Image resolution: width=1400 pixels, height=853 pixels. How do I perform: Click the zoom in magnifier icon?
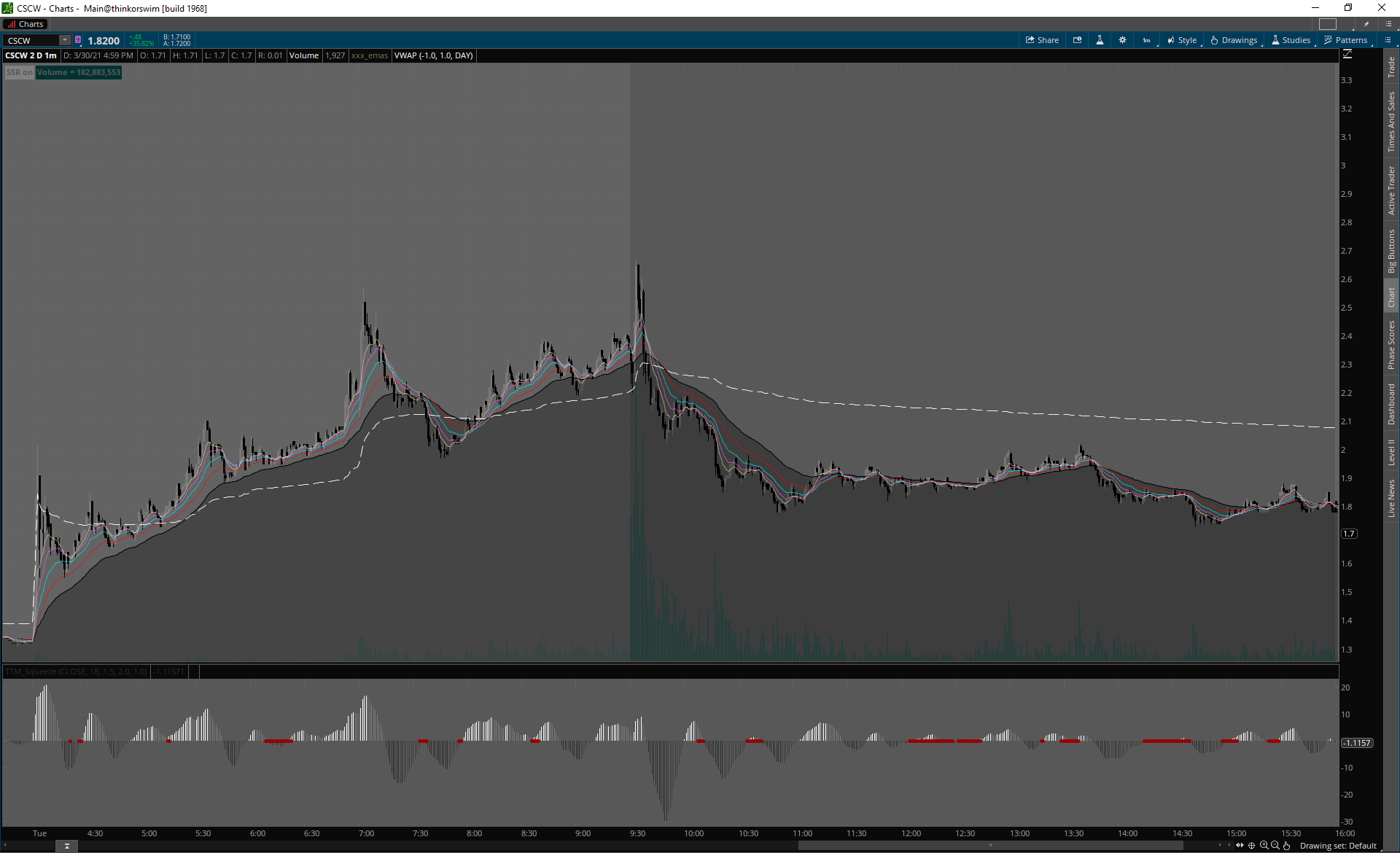pyautogui.click(x=1264, y=846)
